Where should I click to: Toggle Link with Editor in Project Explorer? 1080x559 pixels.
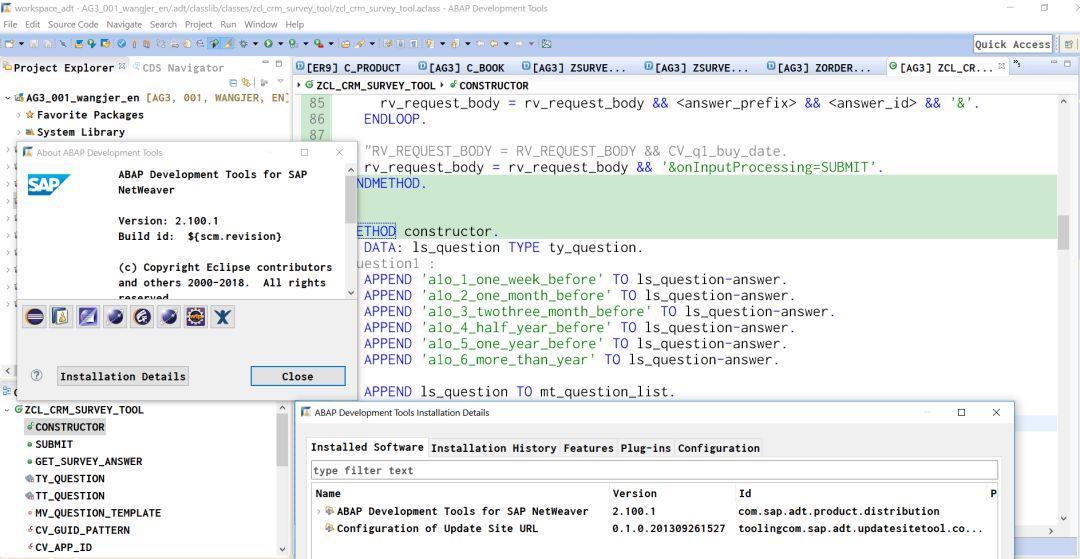click(x=246, y=83)
